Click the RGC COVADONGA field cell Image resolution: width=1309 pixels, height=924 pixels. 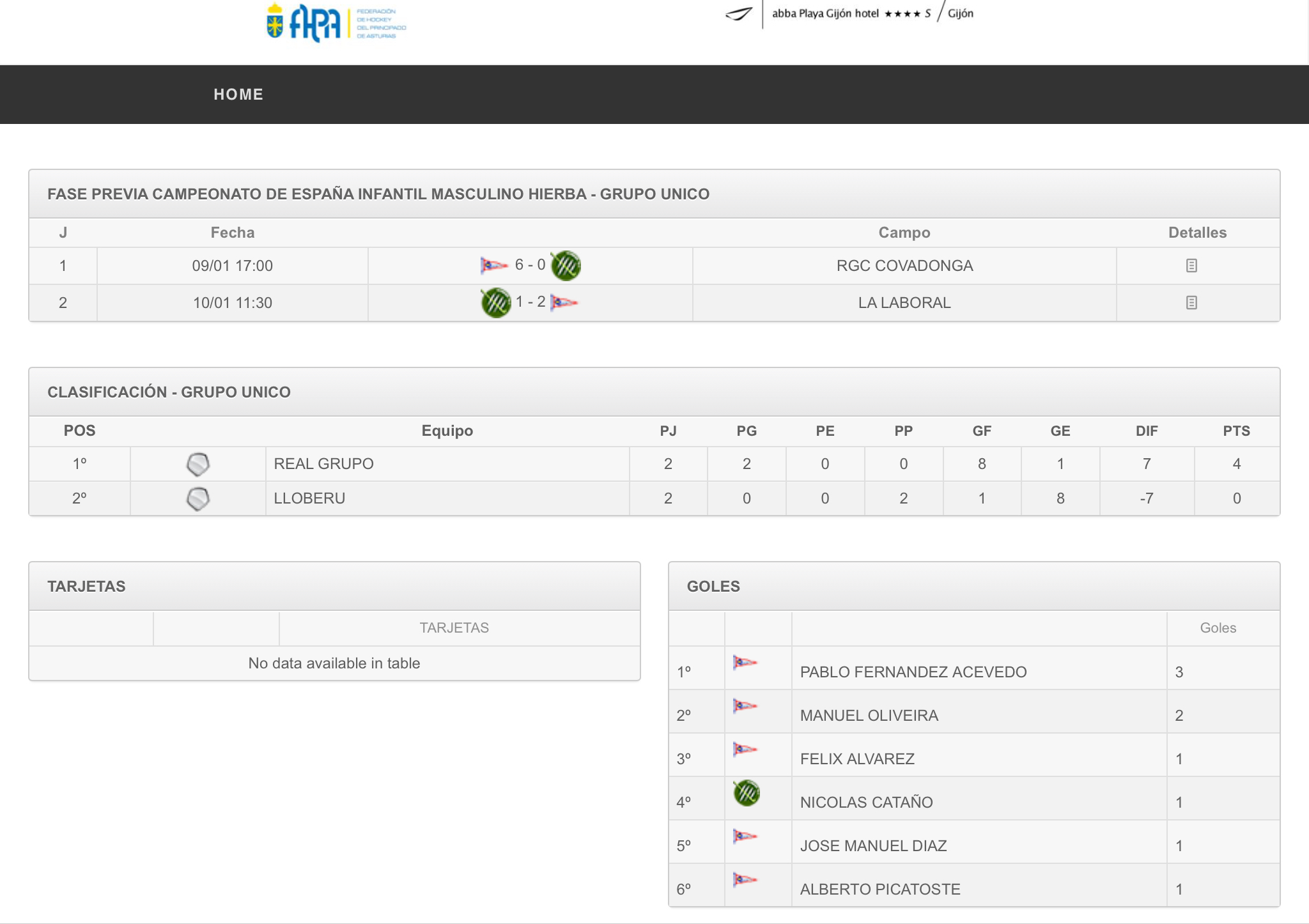pos(904,266)
